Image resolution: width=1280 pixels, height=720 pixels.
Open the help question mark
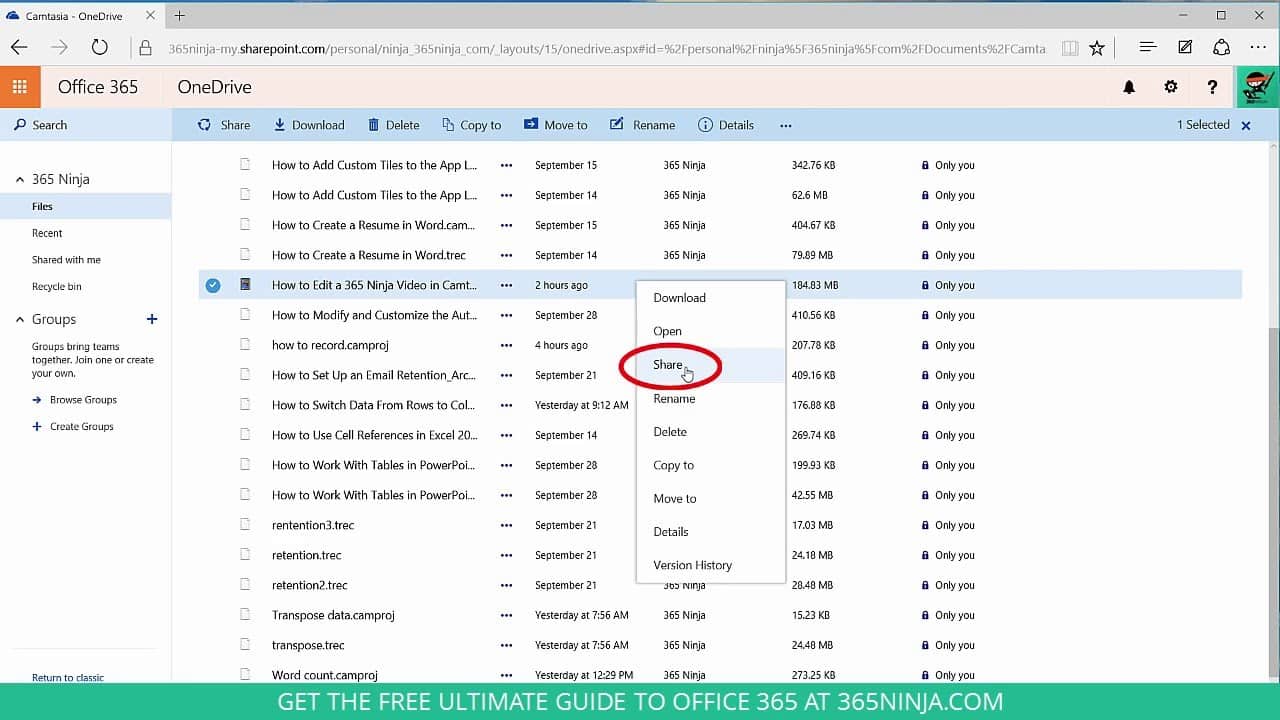(1212, 87)
